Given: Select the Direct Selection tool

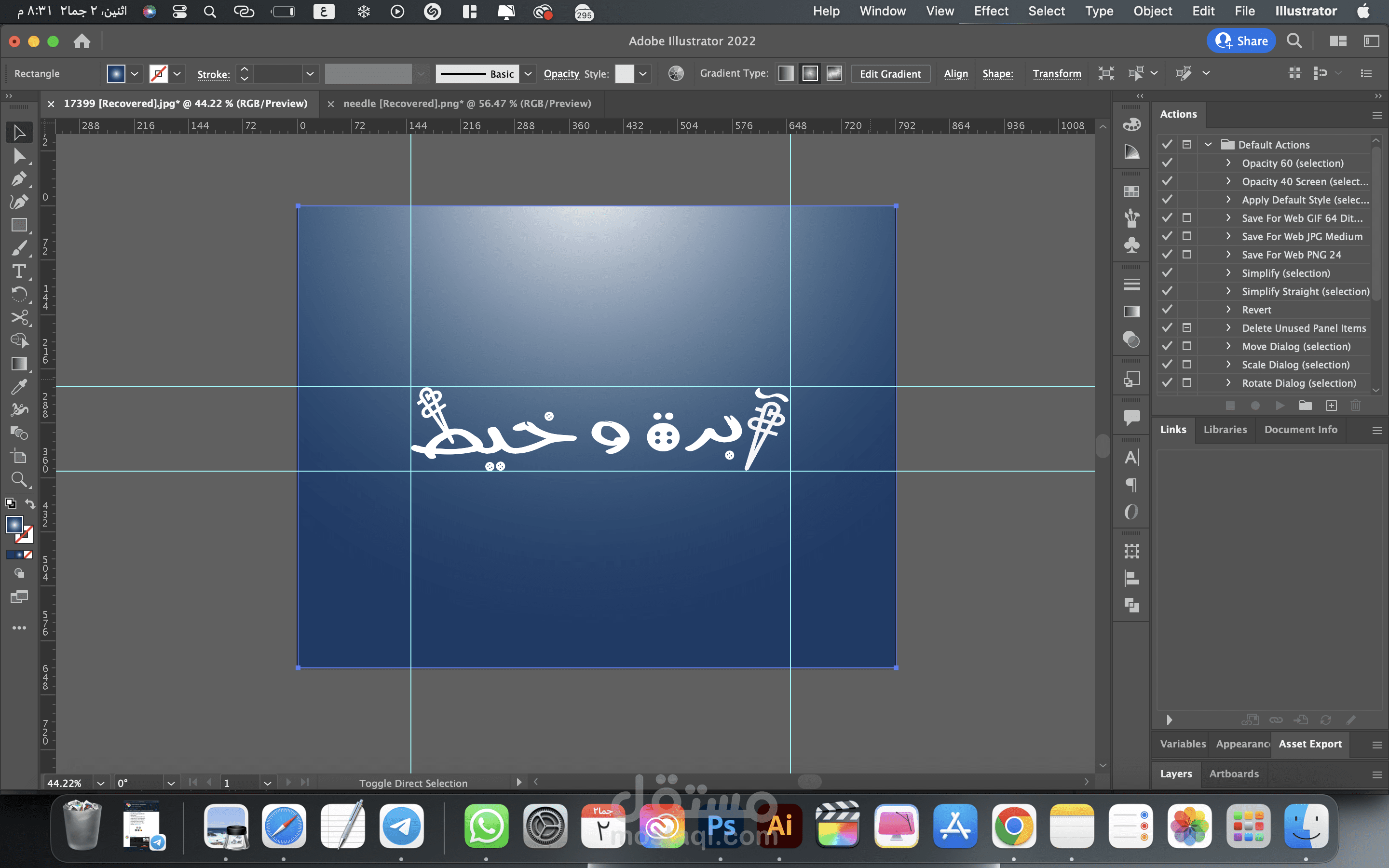Looking at the screenshot, I should point(19,156).
